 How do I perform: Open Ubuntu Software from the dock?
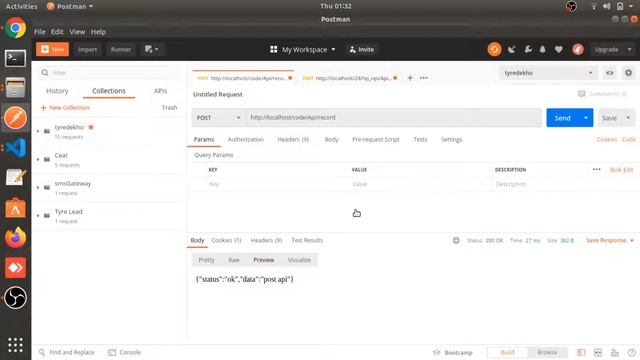coord(16,208)
